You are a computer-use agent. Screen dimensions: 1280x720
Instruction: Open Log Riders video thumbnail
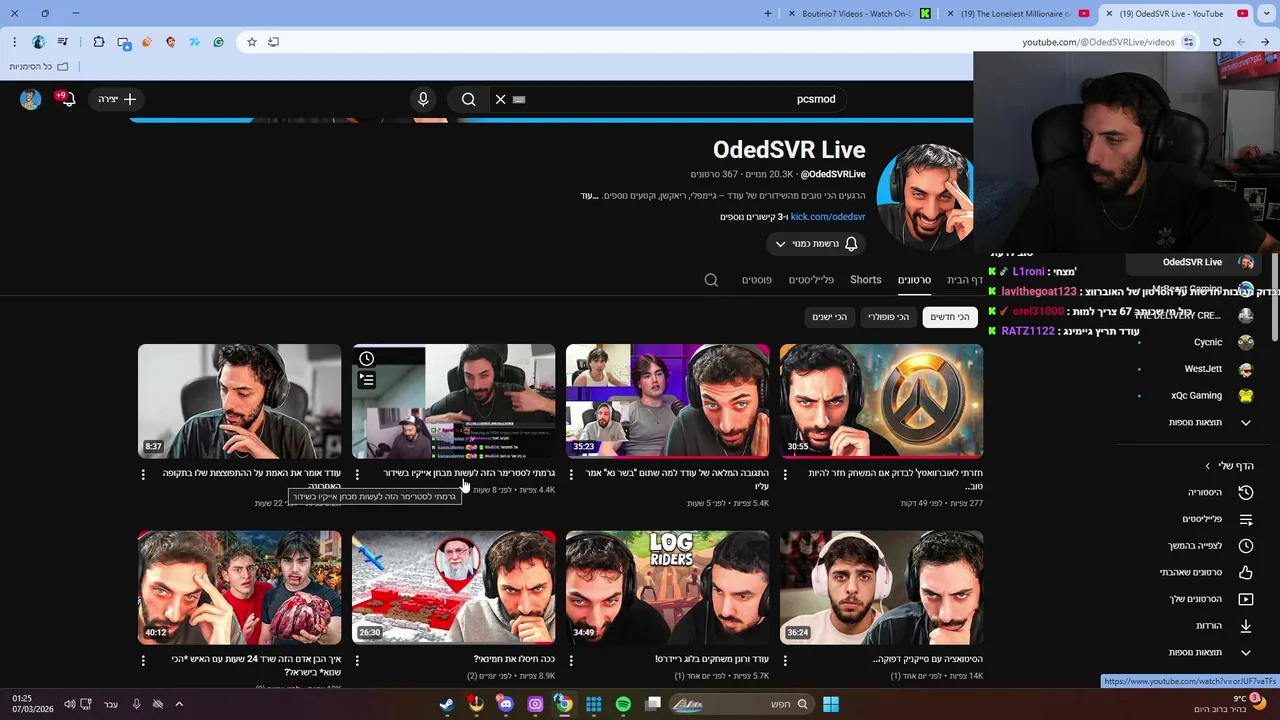[x=667, y=587]
